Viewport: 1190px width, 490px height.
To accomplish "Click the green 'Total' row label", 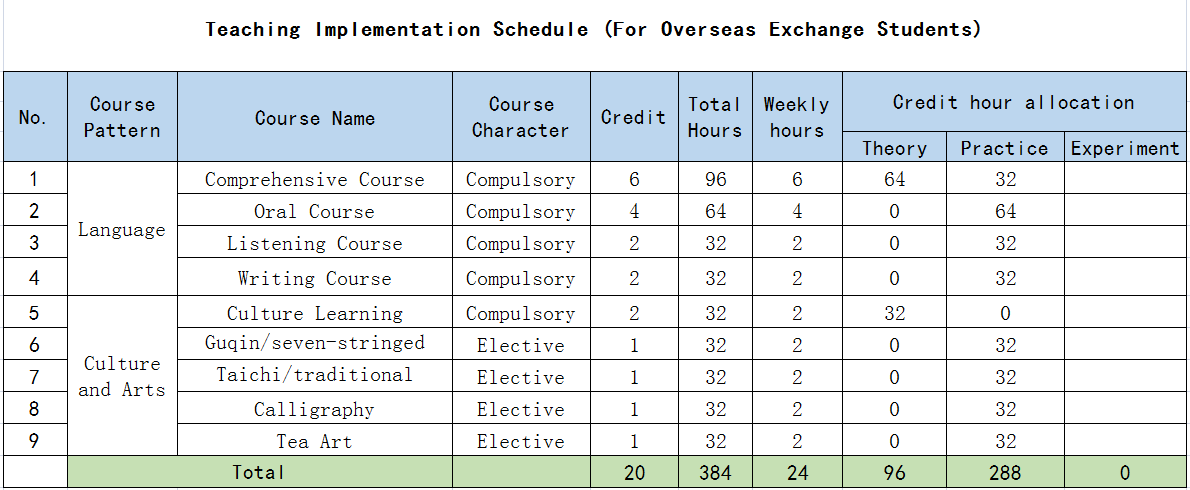I will [x=259, y=472].
